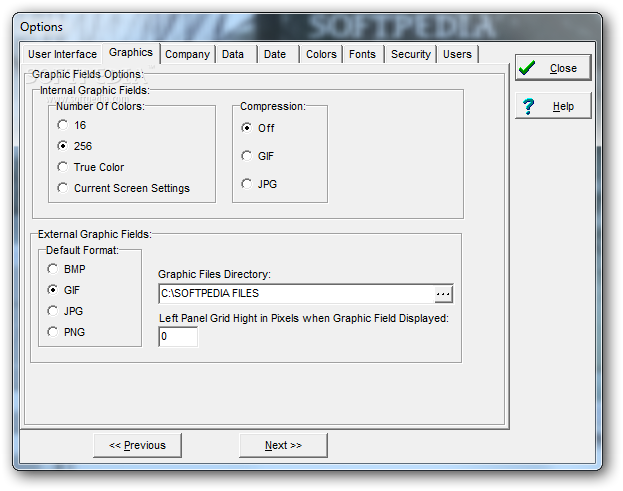The width and height of the screenshot is (623, 491).
Task: Click the Next >> button
Action: (x=283, y=445)
